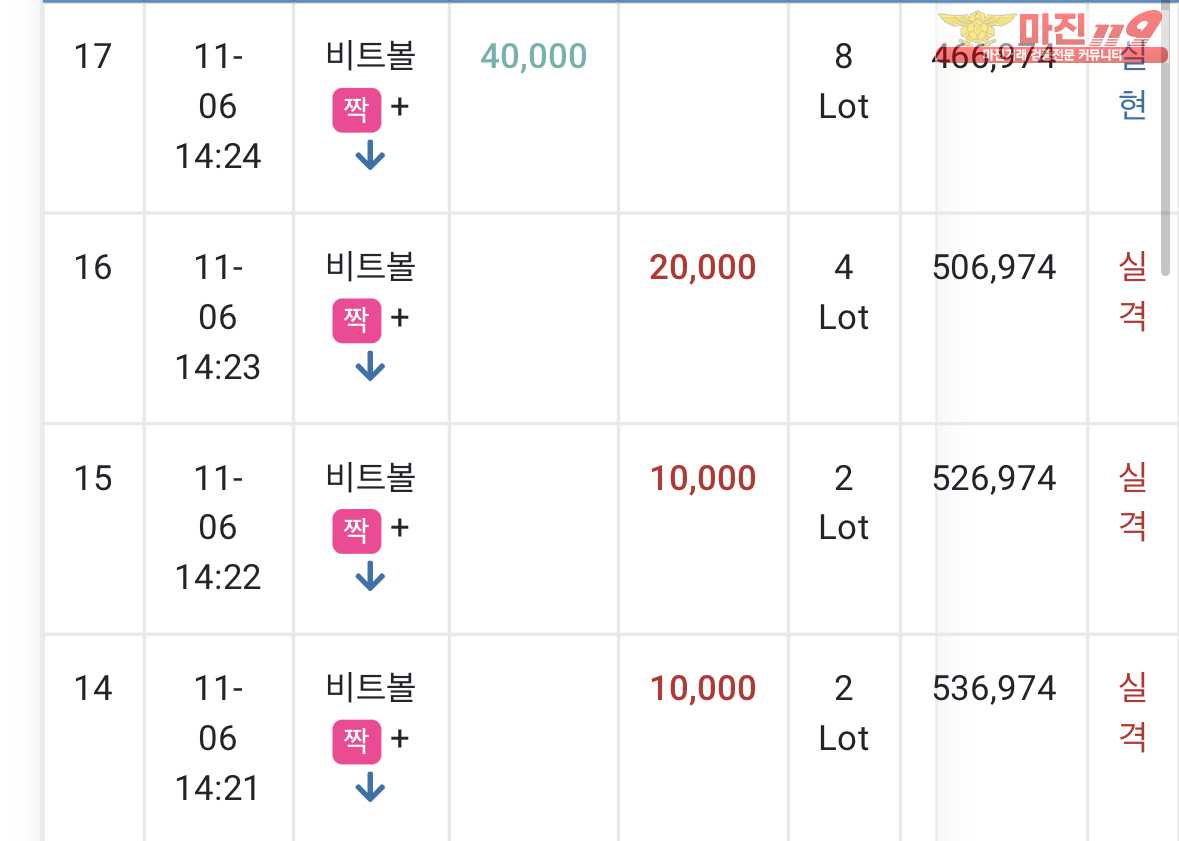Click the pink 짝 badge in row 14
1179x841 pixels.
[356, 742]
